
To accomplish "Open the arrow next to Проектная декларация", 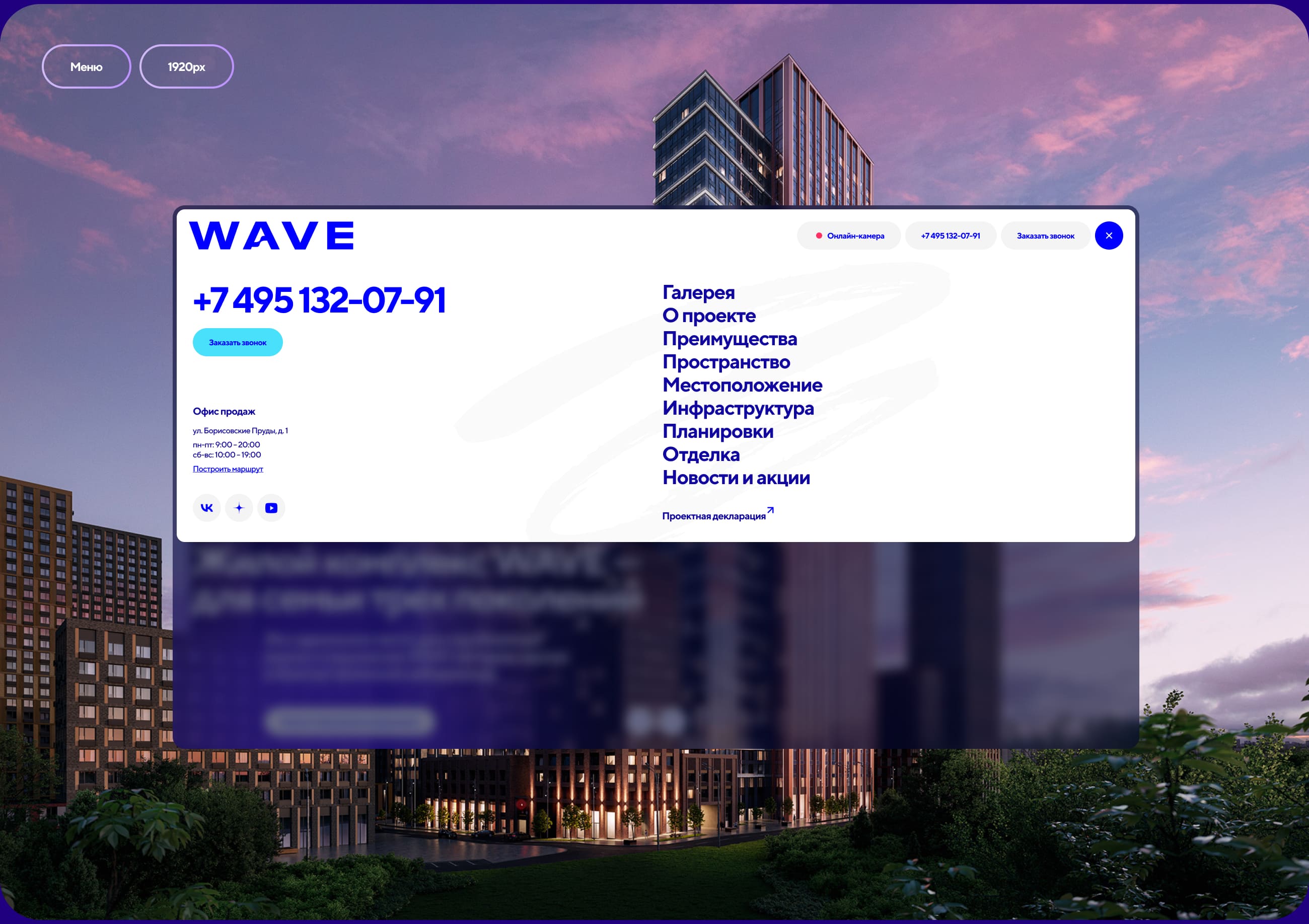I will [x=770, y=511].
